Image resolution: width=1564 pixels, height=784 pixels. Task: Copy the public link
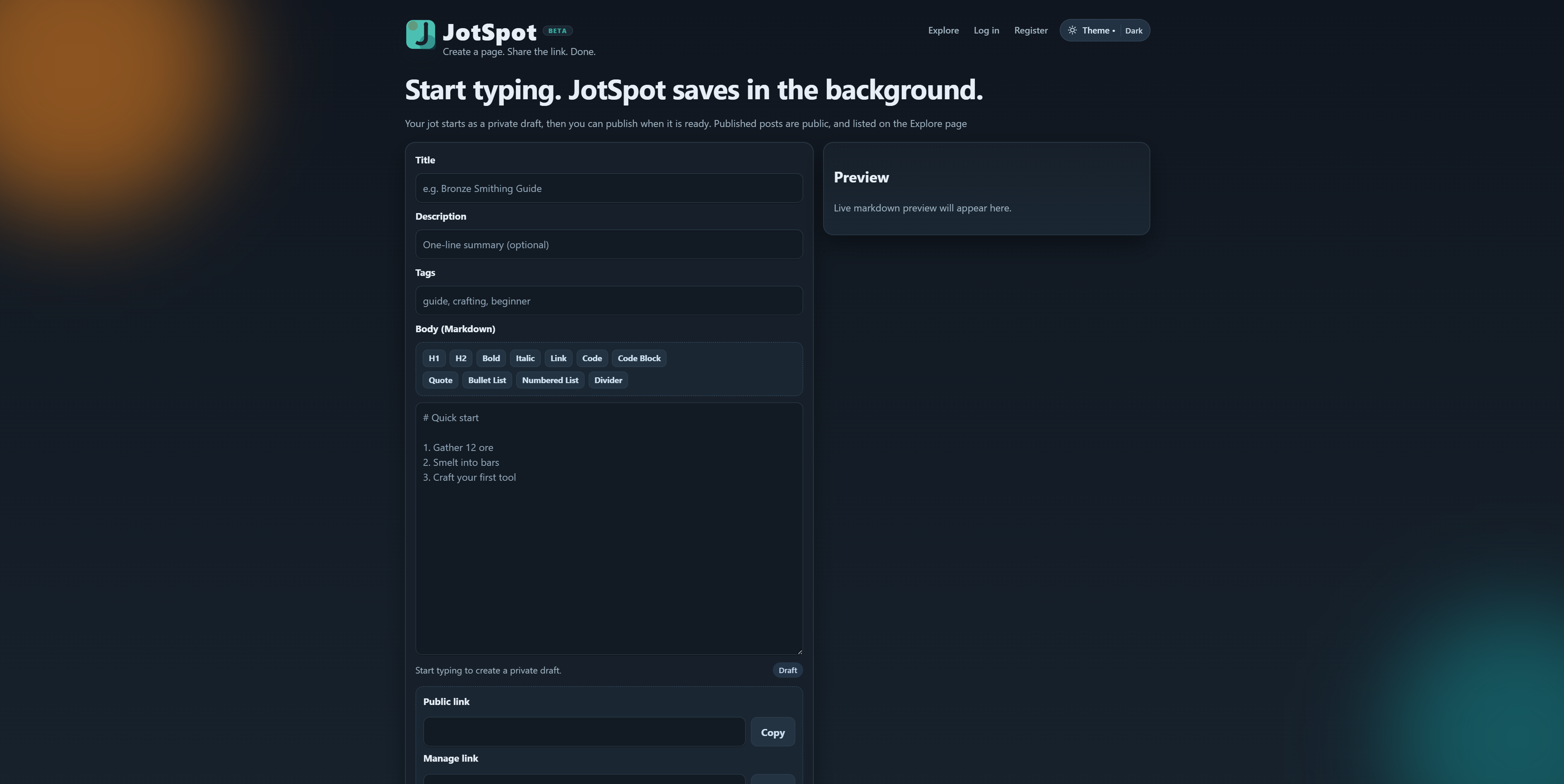tap(772, 732)
